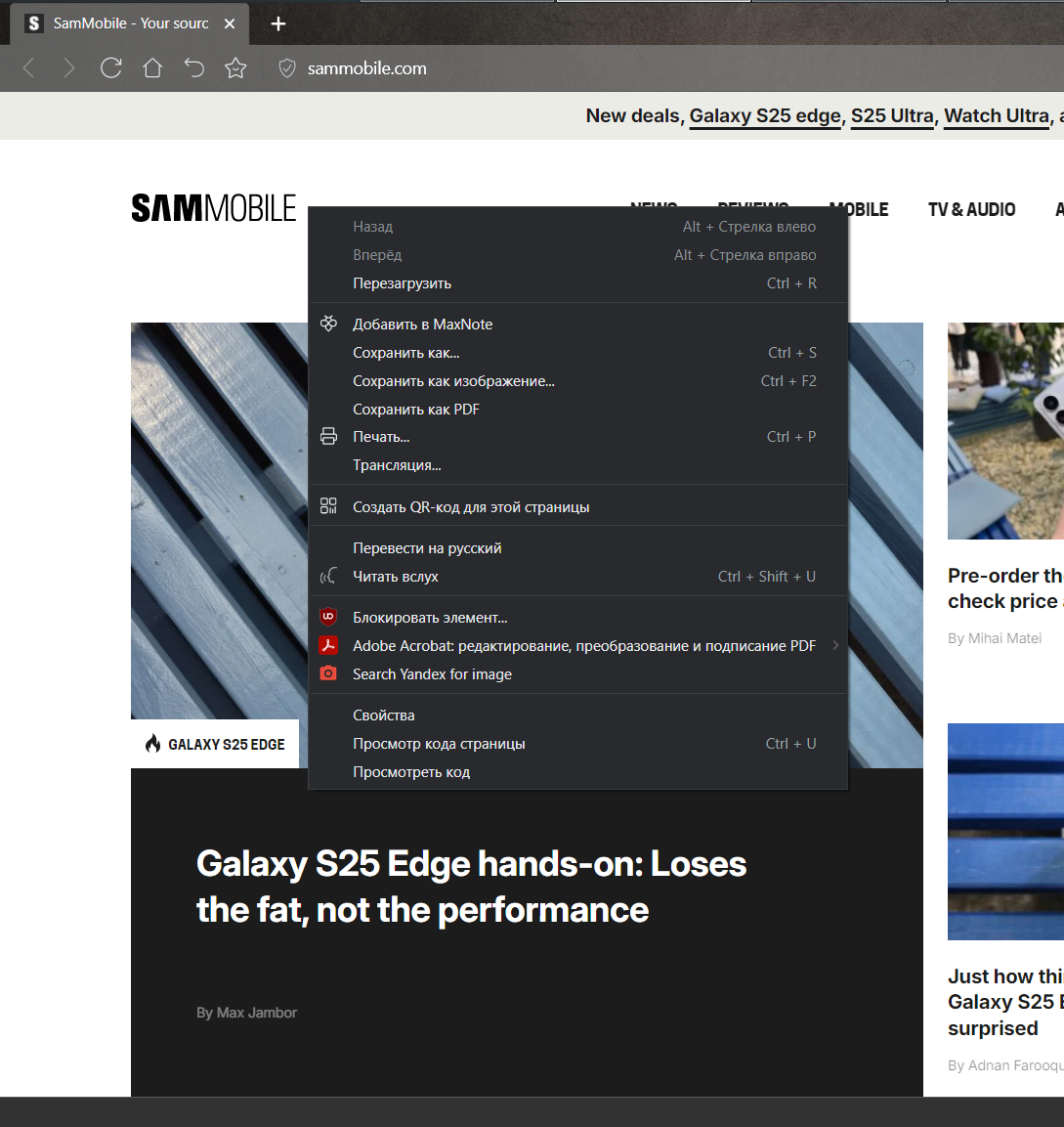The width and height of the screenshot is (1064, 1127).
Task: Open the Watch Ultra deals link
Action: coord(997,115)
